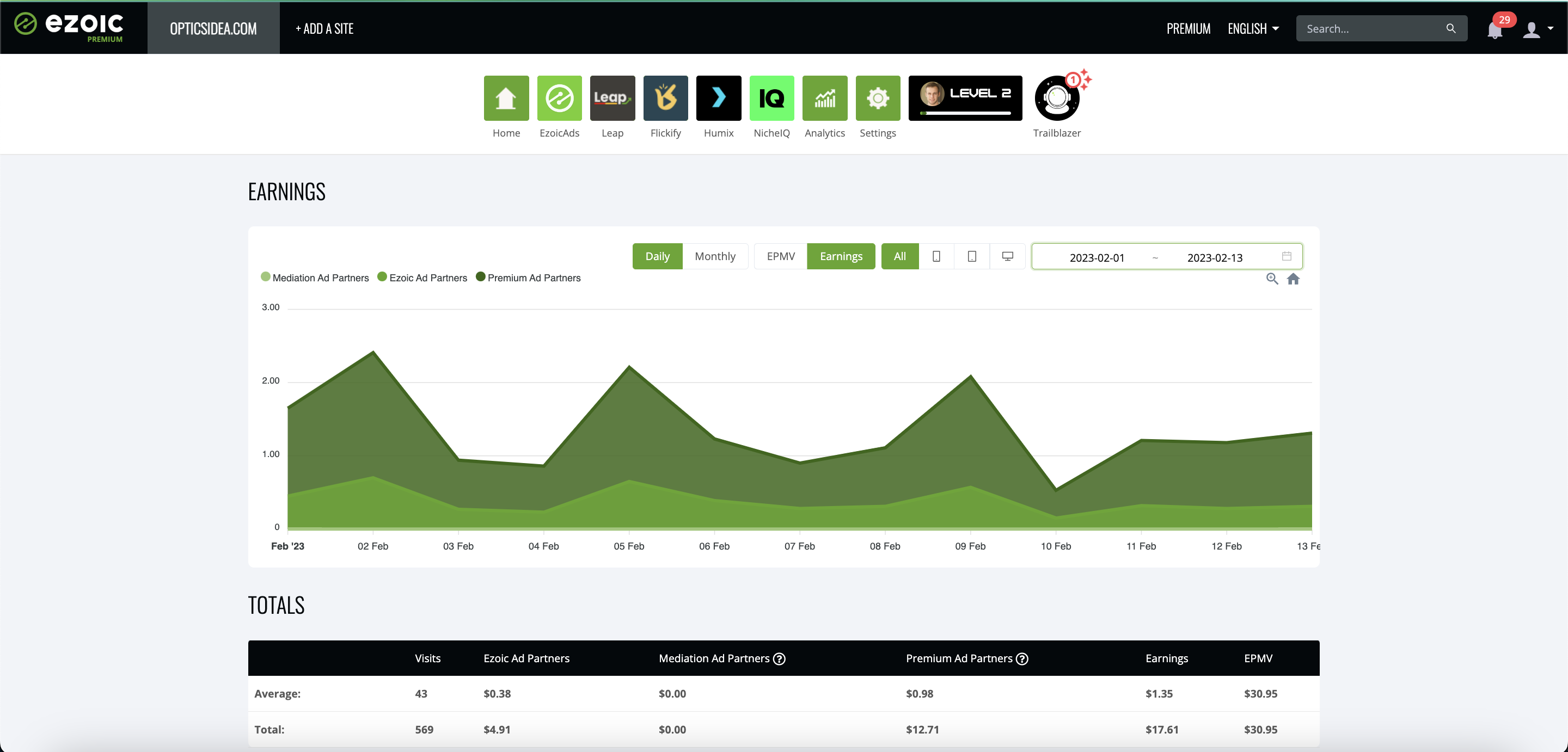
Task: Toggle Mediation Ad Partners legend series
Action: click(x=315, y=278)
